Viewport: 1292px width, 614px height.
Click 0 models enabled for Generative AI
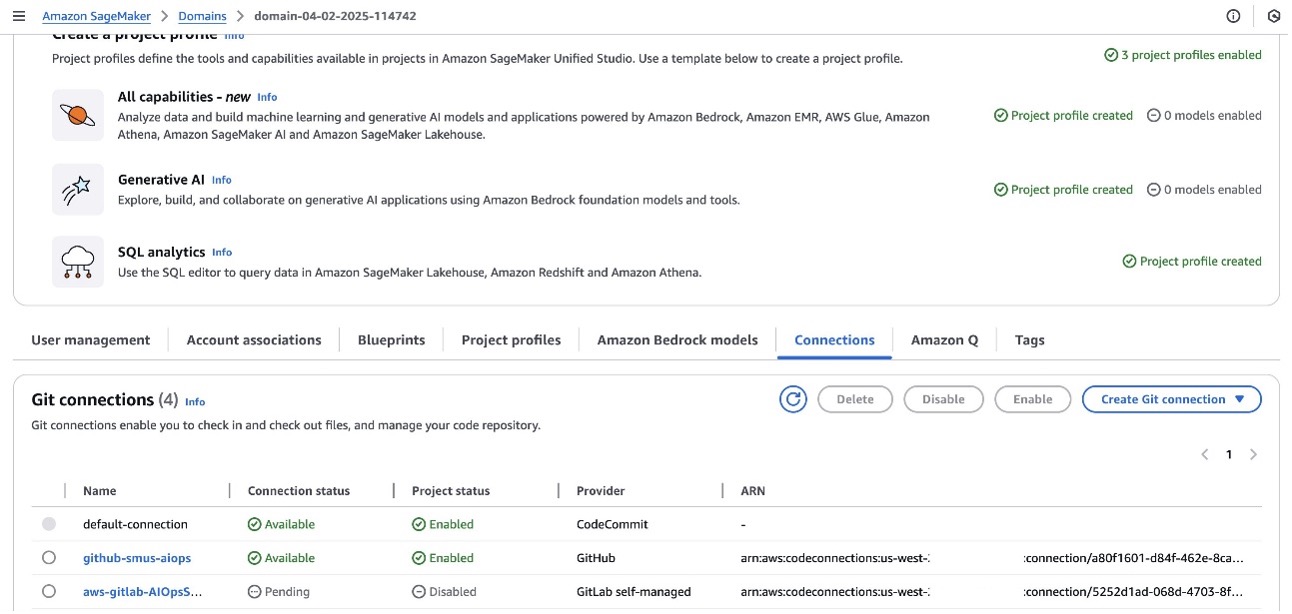point(1204,189)
